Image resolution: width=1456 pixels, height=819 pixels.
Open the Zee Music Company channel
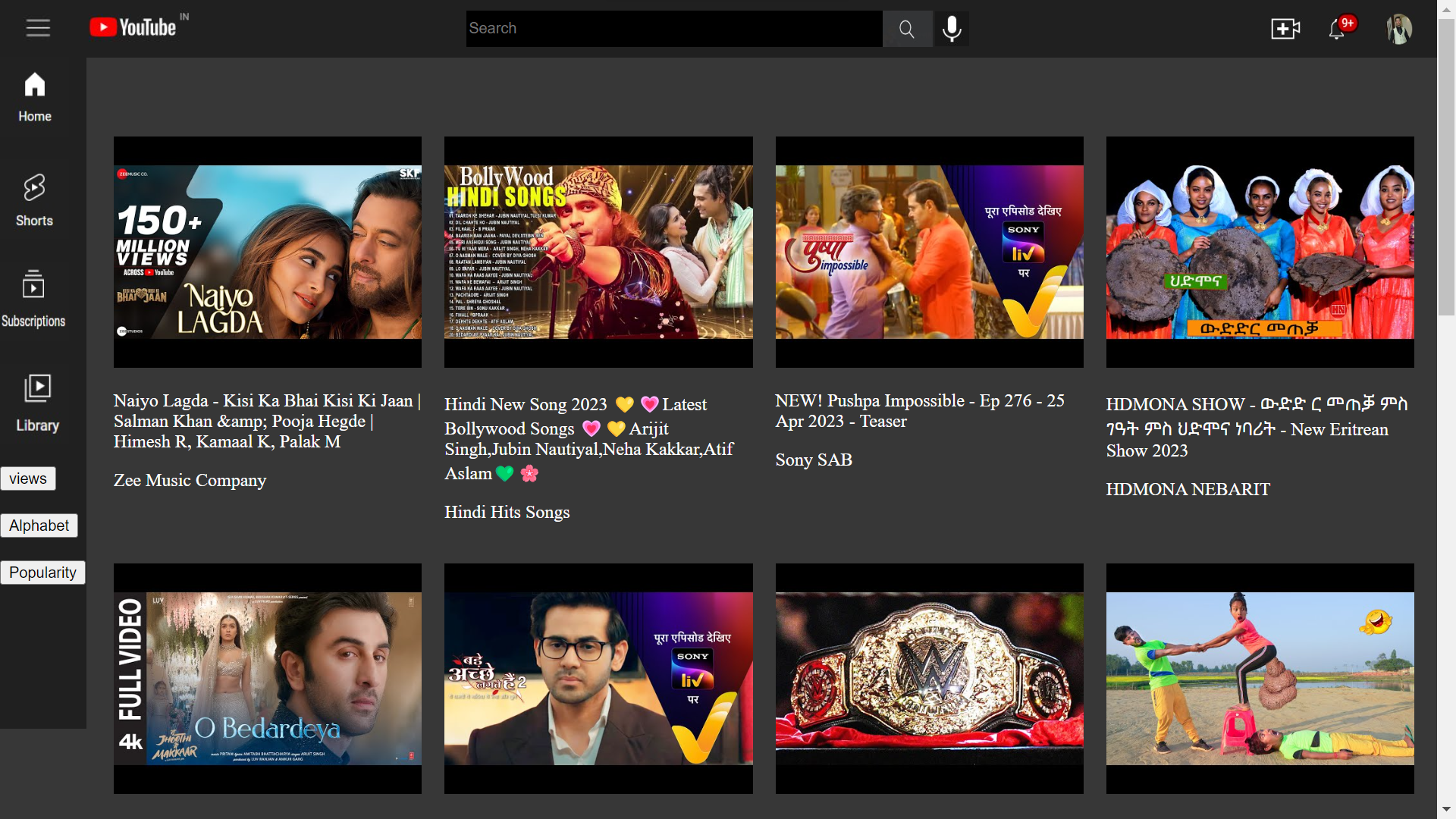[x=190, y=480]
